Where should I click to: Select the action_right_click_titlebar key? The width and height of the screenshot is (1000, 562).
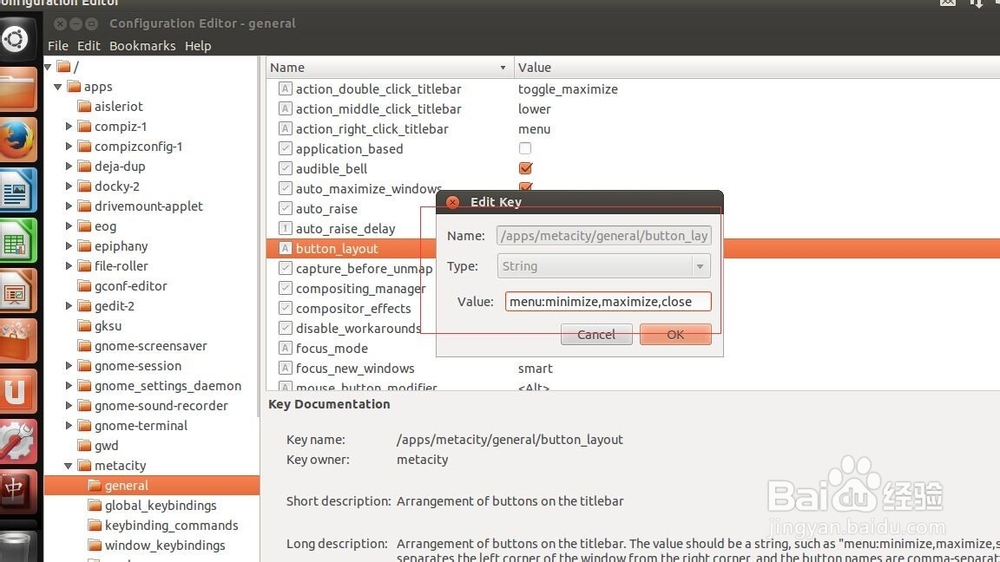coord(372,129)
